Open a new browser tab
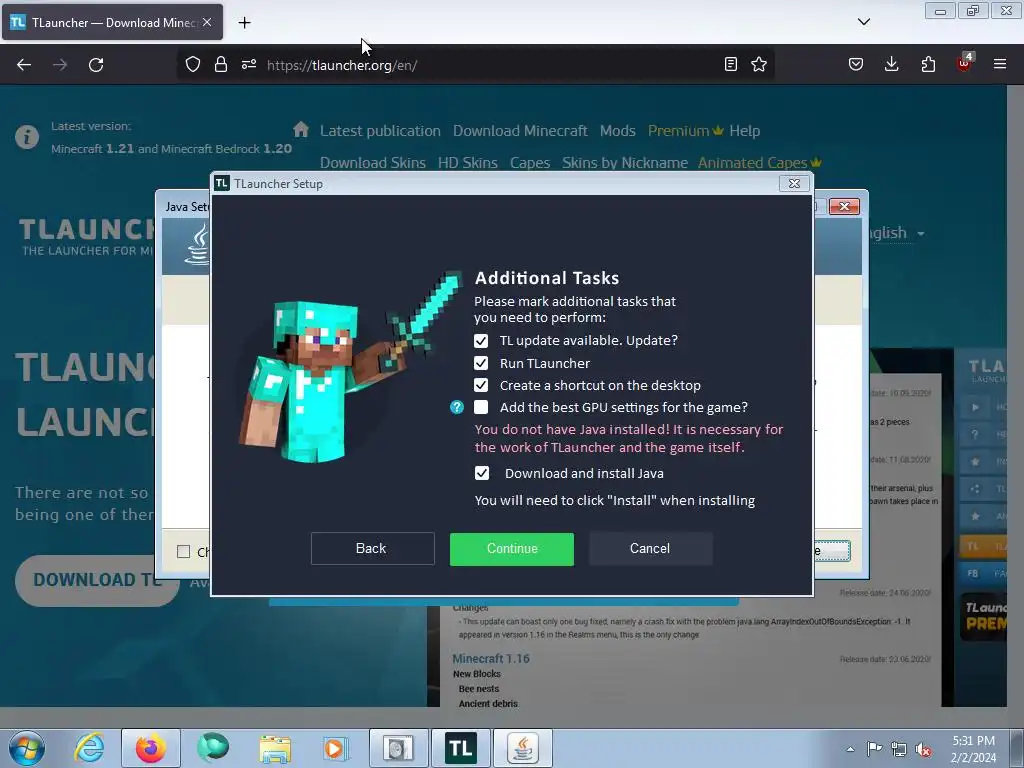The height and width of the screenshot is (768, 1024). pyautogui.click(x=244, y=23)
